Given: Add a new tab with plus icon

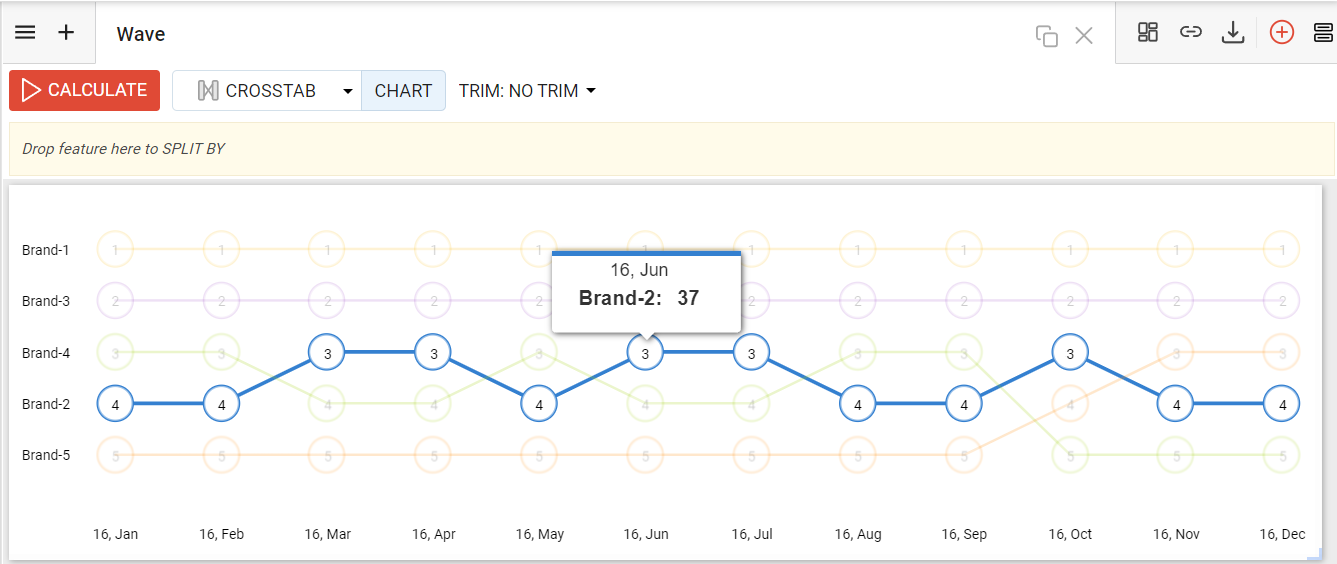Looking at the screenshot, I should [x=66, y=33].
